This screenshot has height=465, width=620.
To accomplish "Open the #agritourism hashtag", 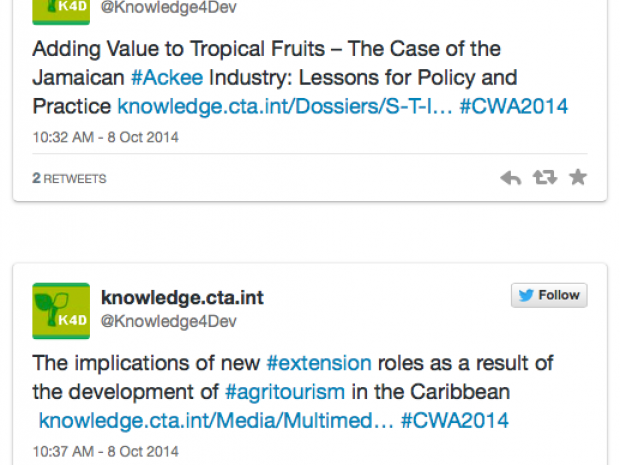I will 285,391.
